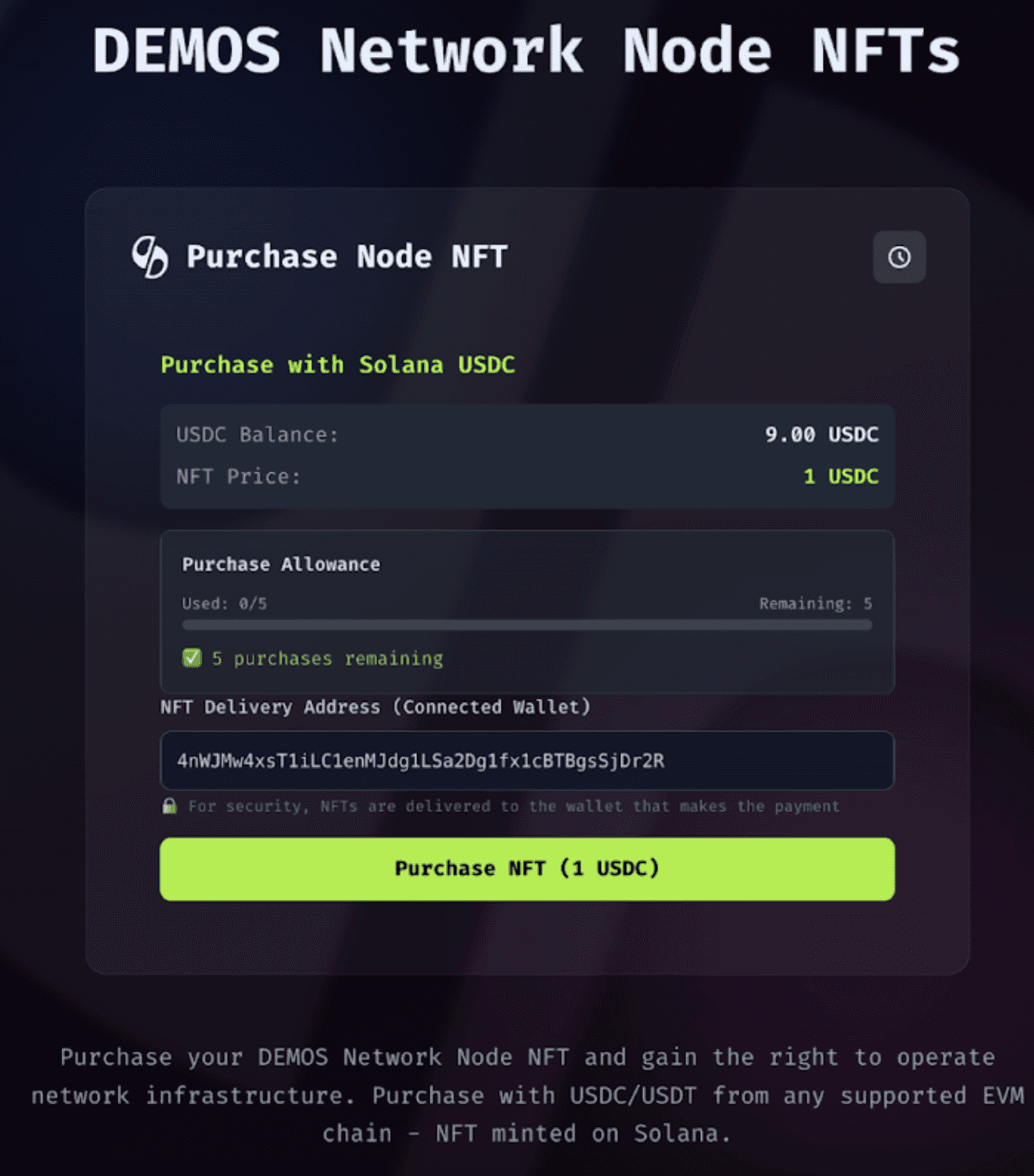Select the Purchase with Solana USDC heading
Viewport: 1034px width, 1176px height.
337,364
